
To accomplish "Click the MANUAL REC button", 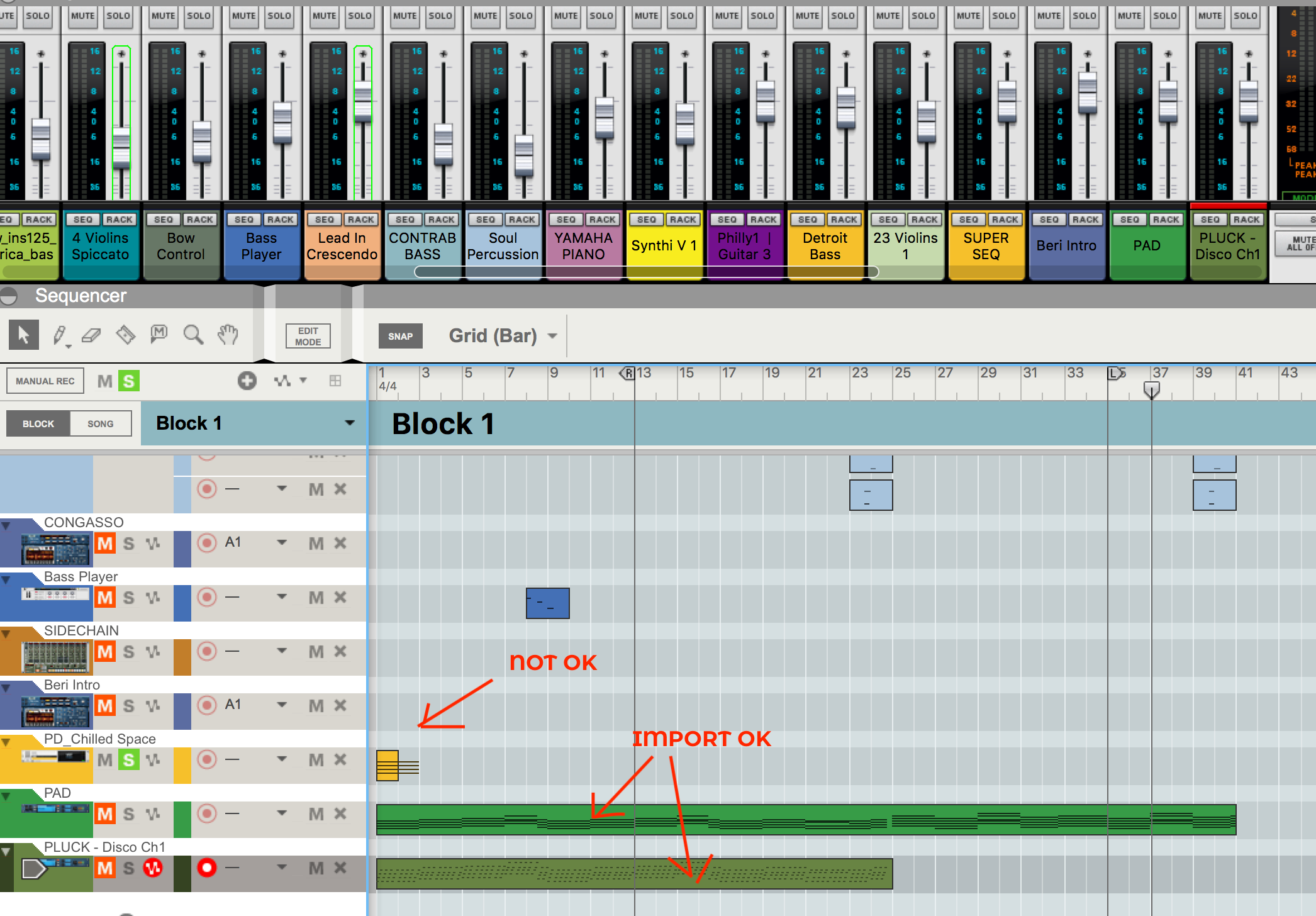I will [x=45, y=381].
